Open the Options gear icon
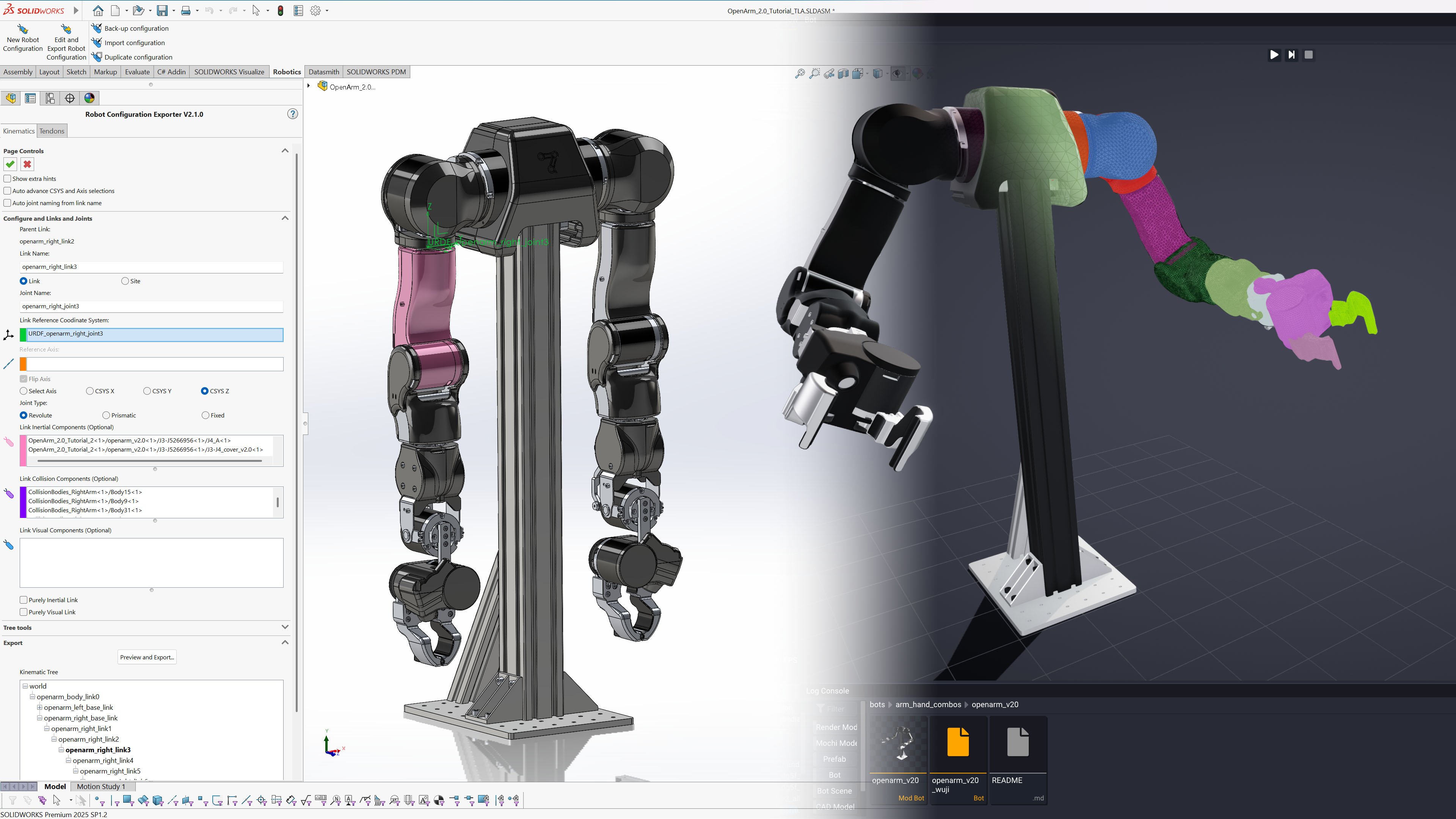The width and height of the screenshot is (1456, 819). point(315,10)
